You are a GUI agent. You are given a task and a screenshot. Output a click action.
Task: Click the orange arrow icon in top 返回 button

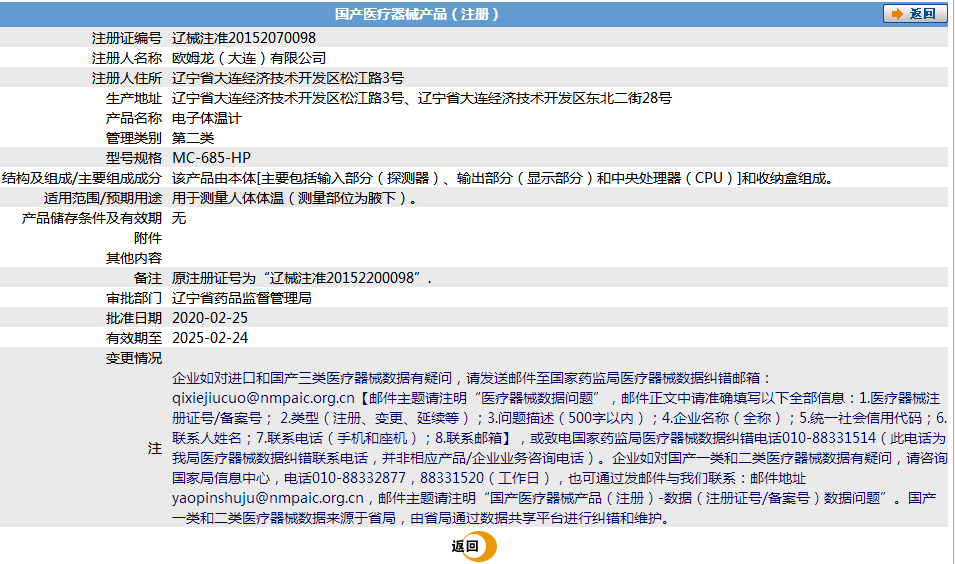pos(897,14)
